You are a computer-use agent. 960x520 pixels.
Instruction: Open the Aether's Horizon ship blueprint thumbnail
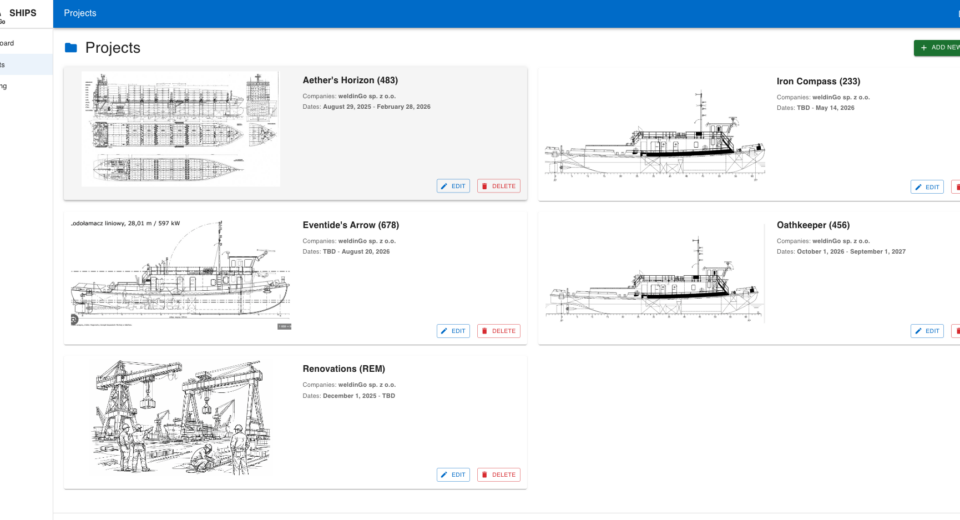click(181, 129)
